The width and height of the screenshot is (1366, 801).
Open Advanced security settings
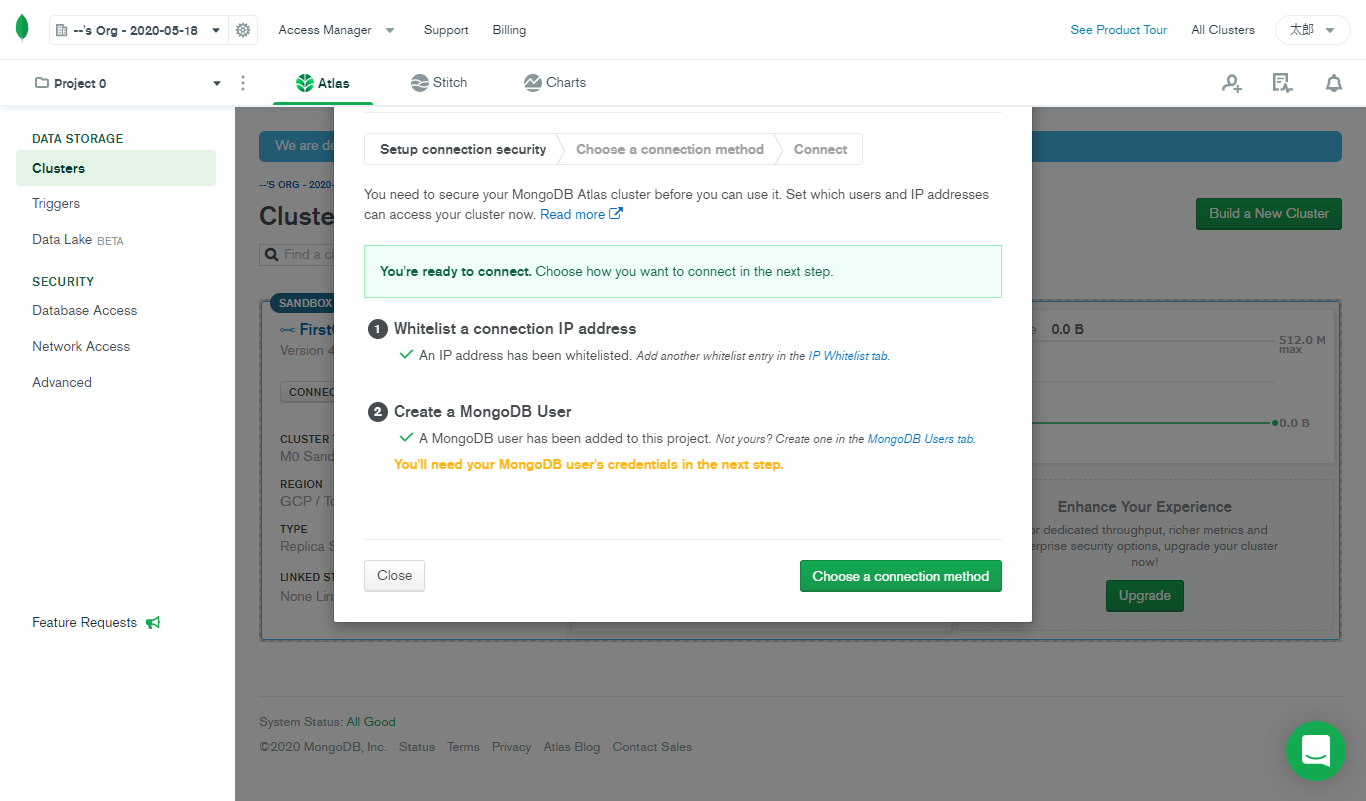[62, 382]
